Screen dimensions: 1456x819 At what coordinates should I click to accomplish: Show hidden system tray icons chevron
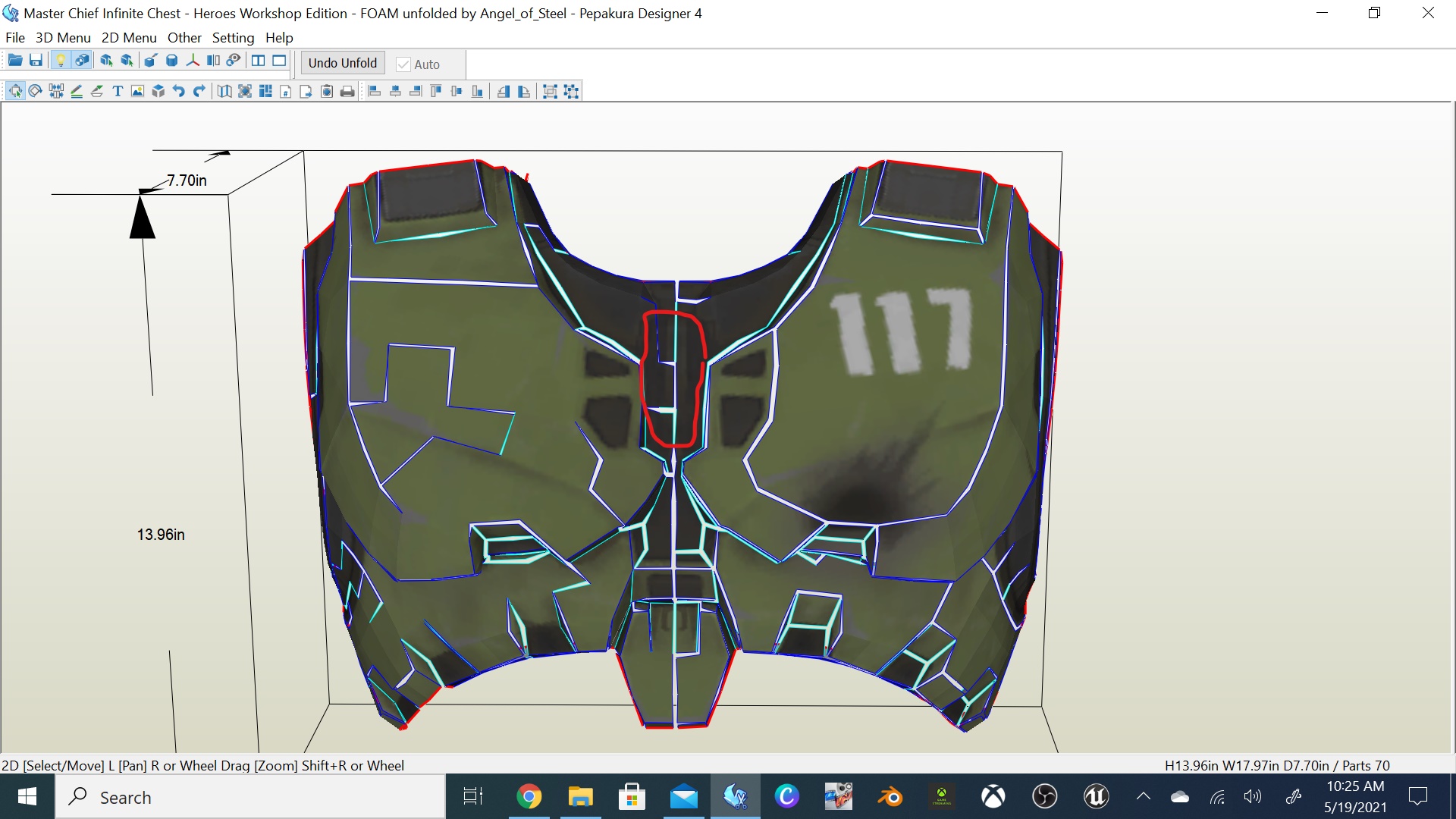click(x=1143, y=796)
